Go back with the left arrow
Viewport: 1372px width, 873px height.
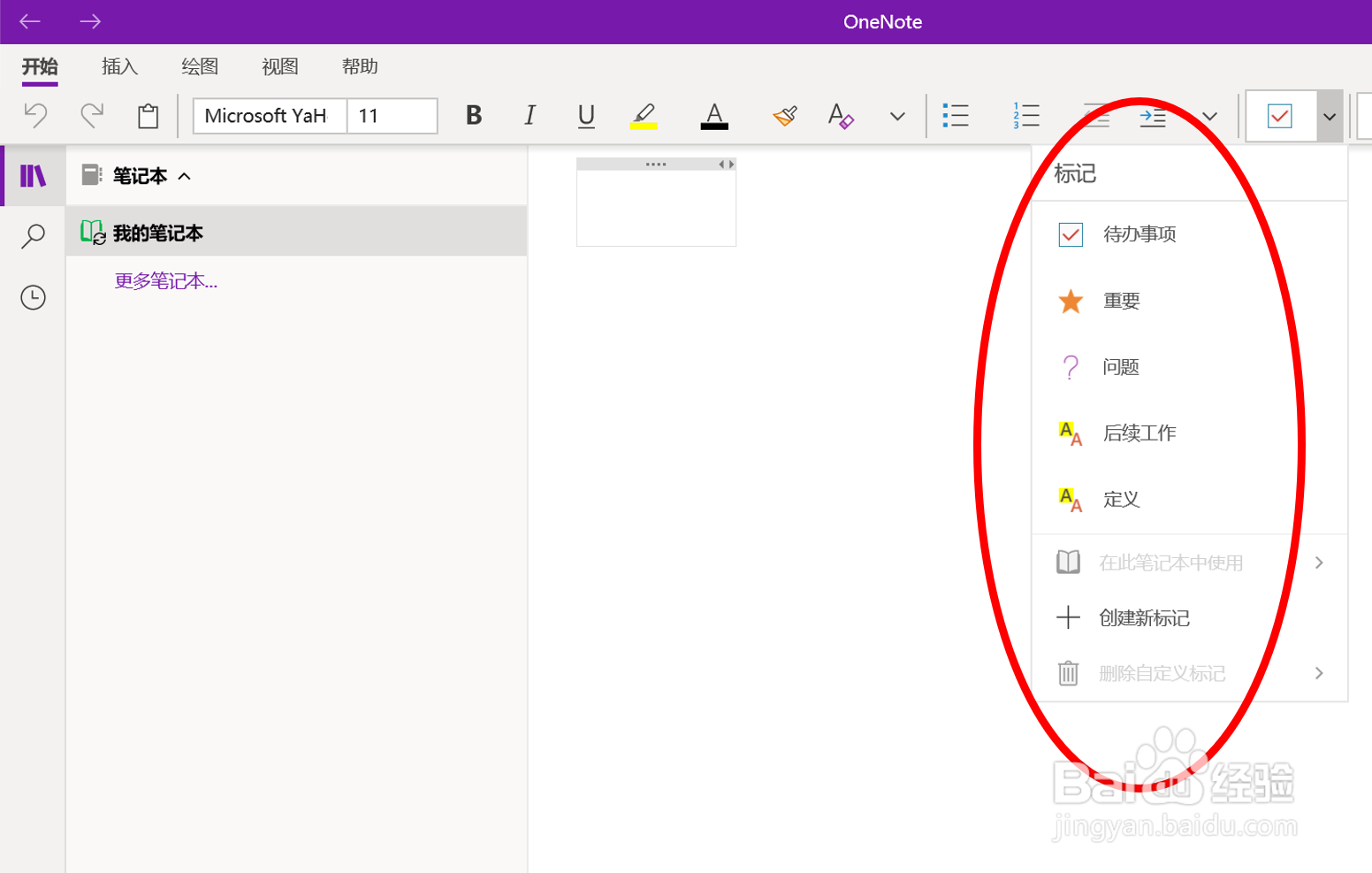(x=30, y=22)
